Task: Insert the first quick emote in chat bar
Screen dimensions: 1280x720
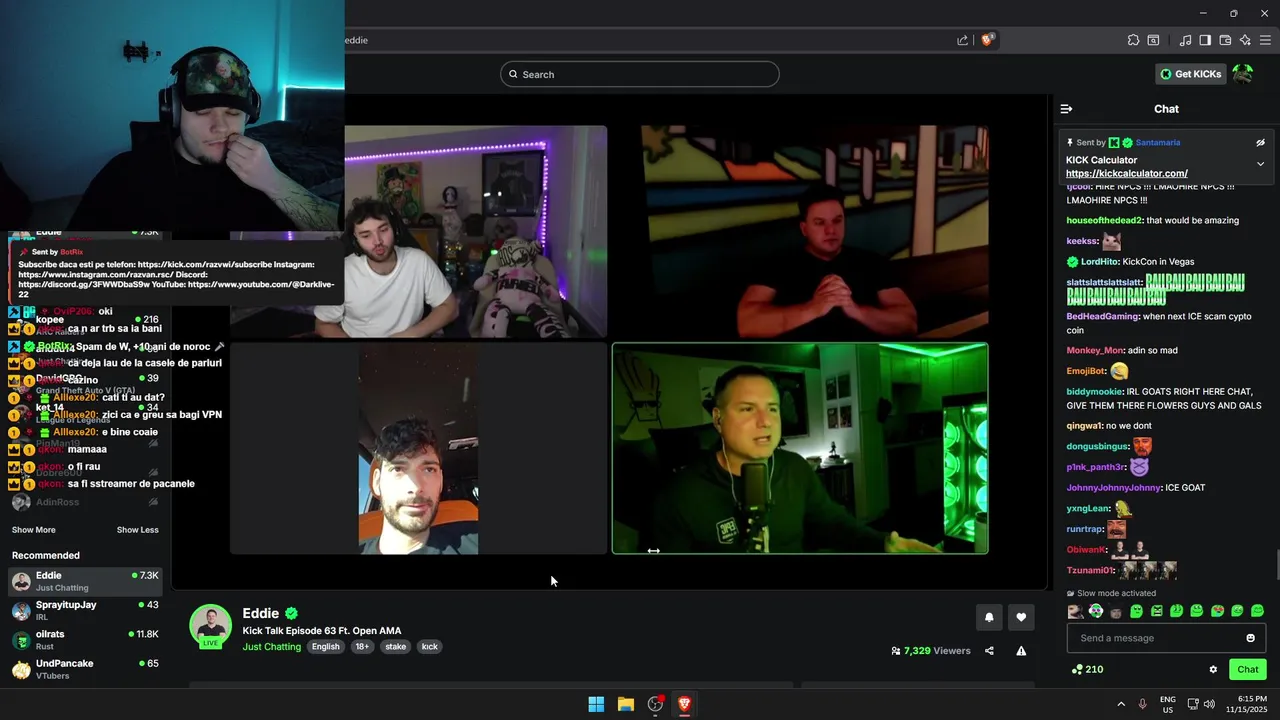Action: [1075, 611]
